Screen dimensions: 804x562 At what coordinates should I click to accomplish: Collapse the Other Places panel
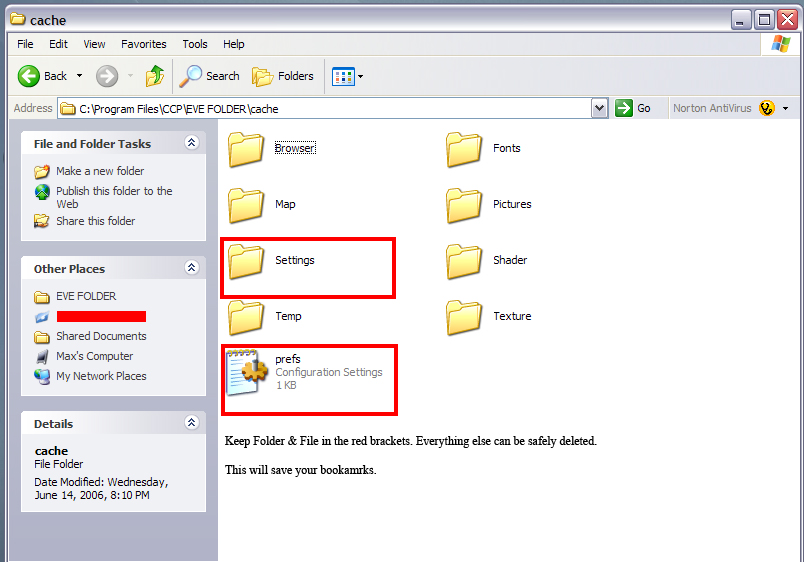click(192, 268)
